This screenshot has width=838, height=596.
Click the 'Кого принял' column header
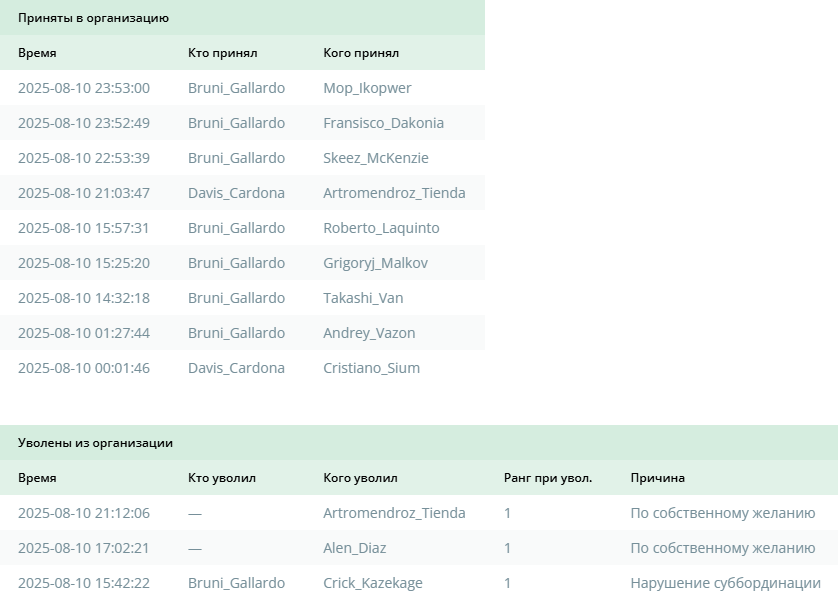pos(361,53)
